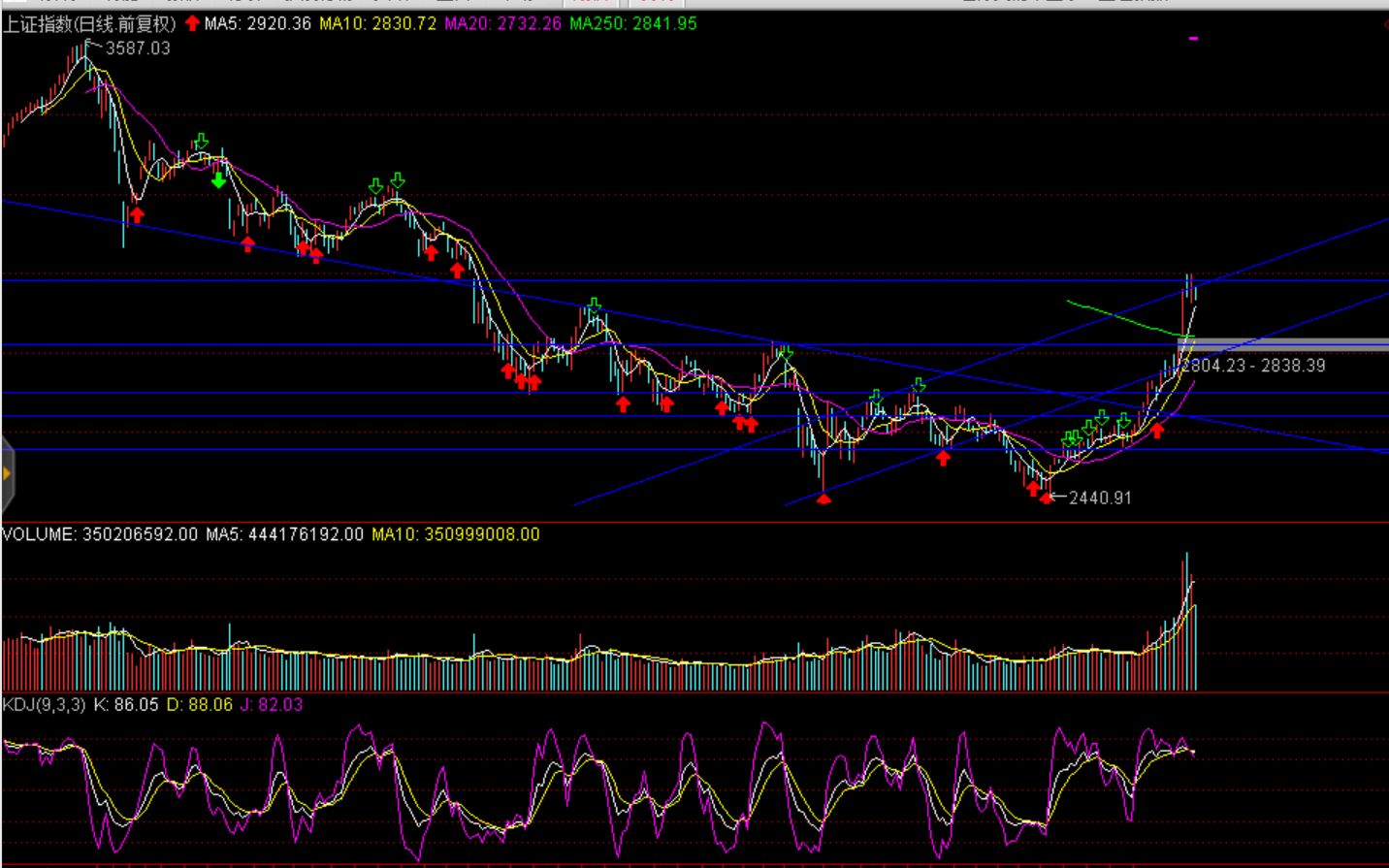Expand the left side panel arrow handle

[x=7, y=474]
